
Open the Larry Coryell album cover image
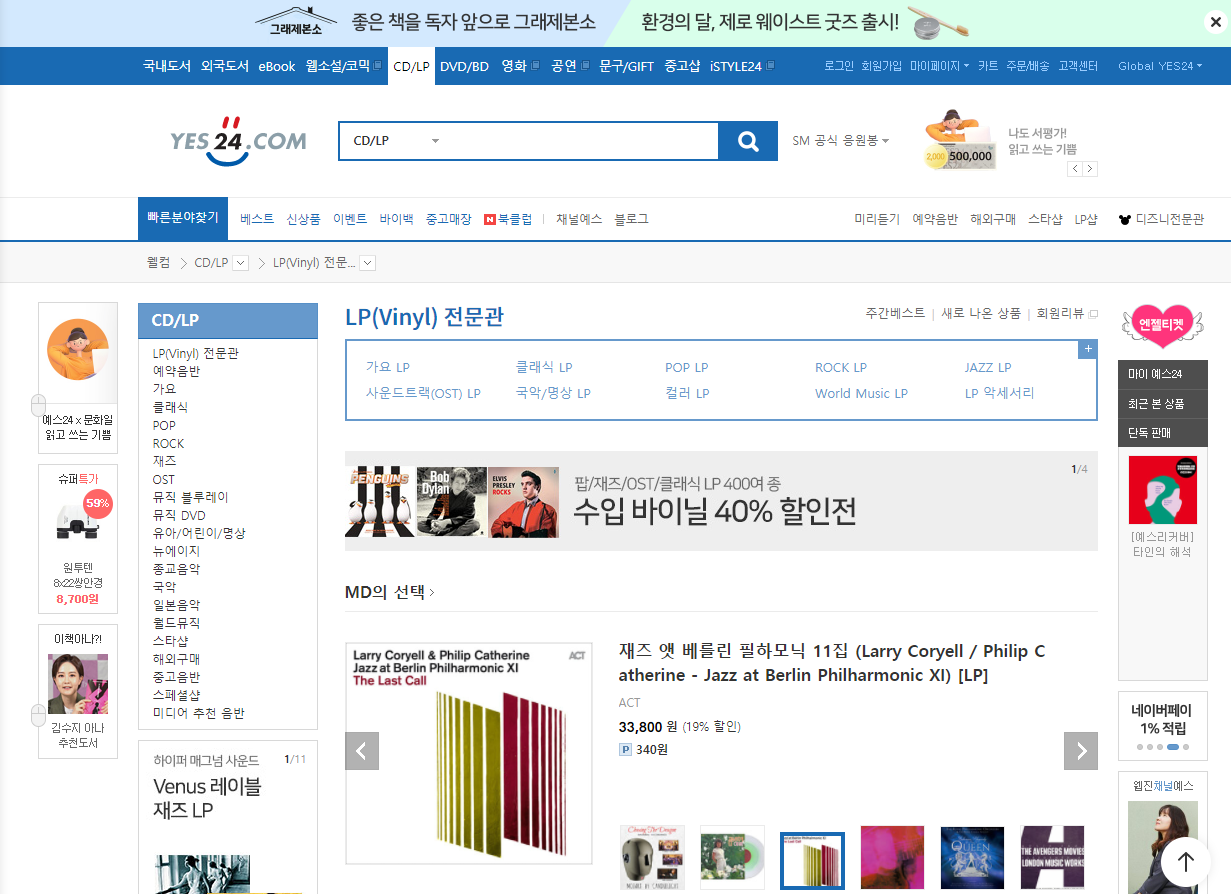pyautogui.click(x=469, y=753)
